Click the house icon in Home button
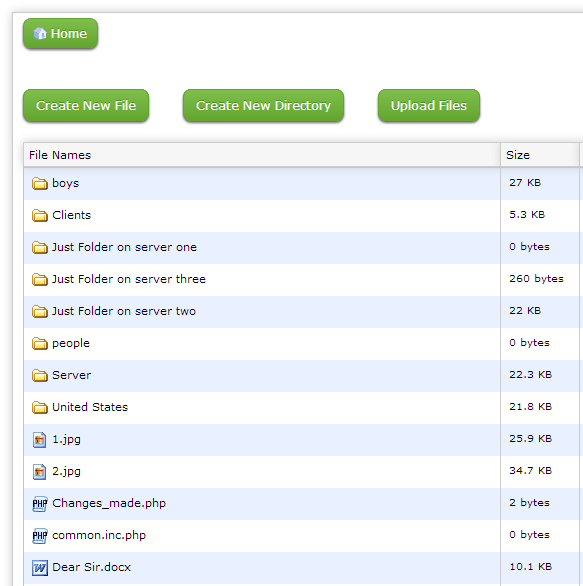Image resolution: width=583 pixels, height=586 pixels. [x=40, y=34]
